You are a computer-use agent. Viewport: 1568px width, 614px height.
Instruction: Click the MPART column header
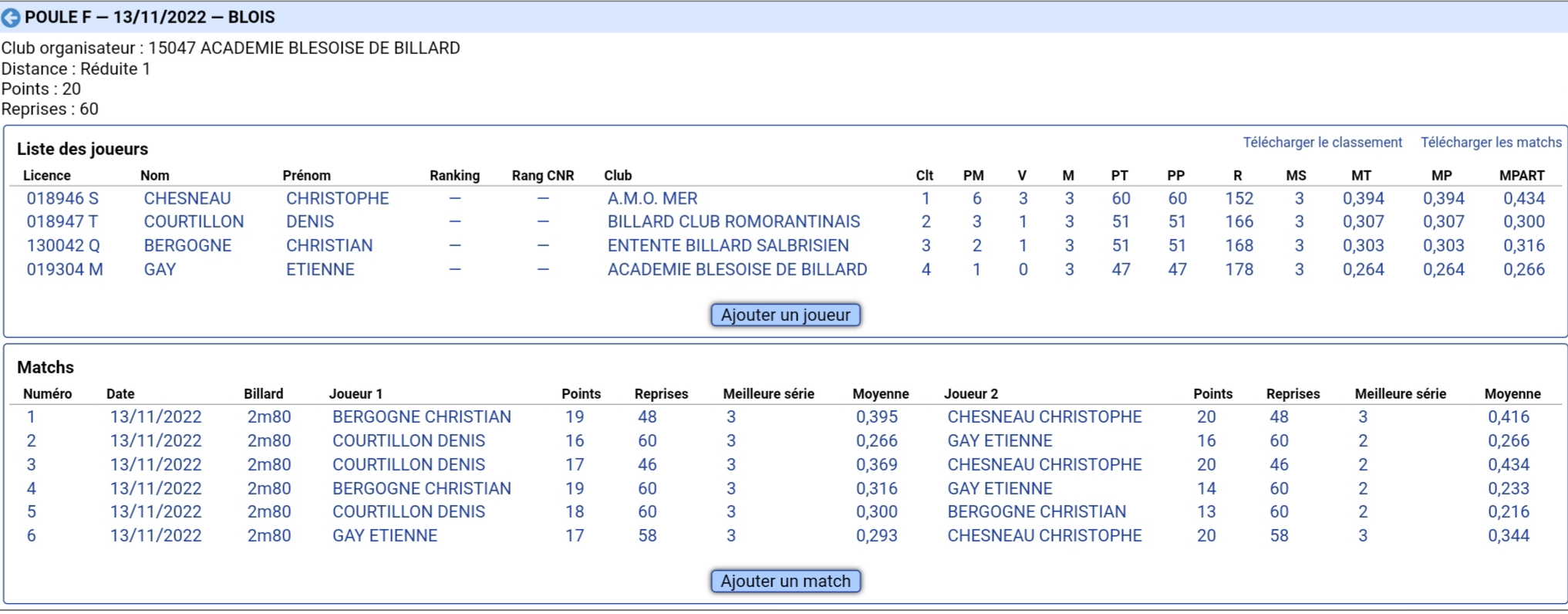(1522, 175)
